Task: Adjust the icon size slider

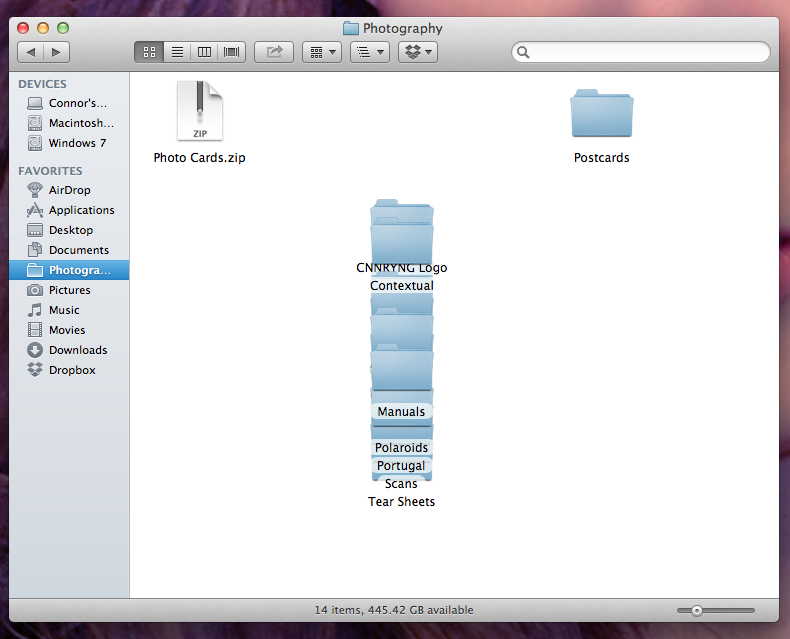Action: tap(696, 611)
